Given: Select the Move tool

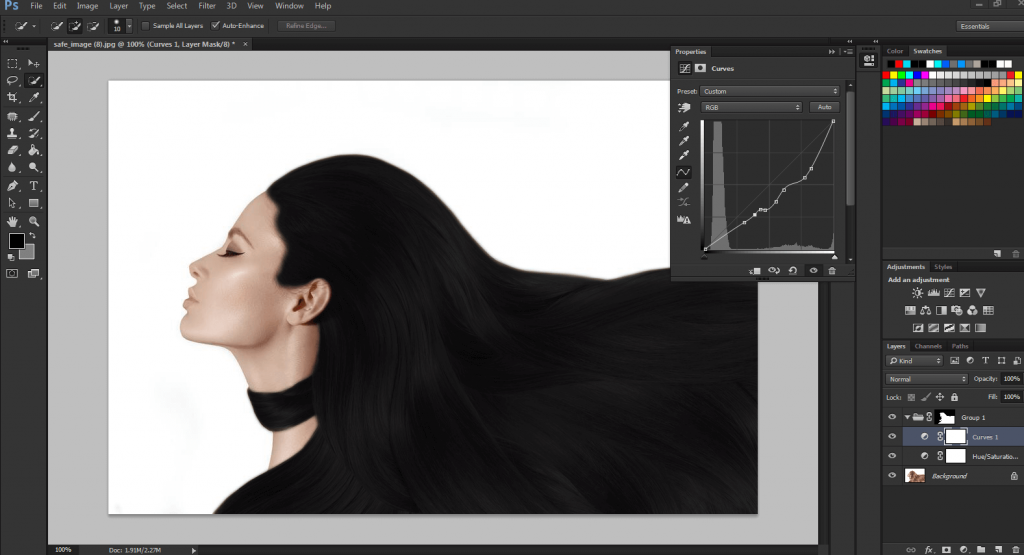Looking at the screenshot, I should pyautogui.click(x=34, y=63).
